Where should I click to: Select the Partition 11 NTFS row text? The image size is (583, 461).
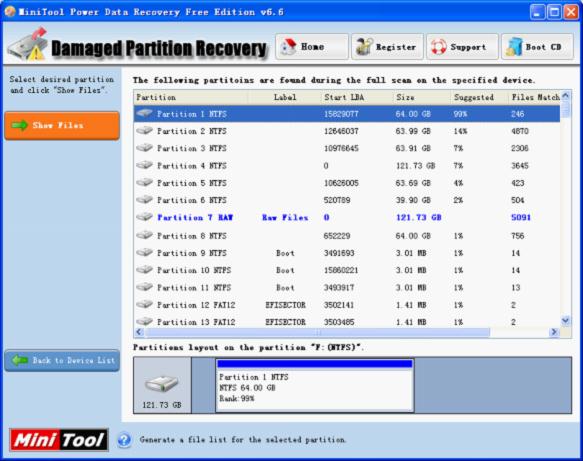click(194, 287)
